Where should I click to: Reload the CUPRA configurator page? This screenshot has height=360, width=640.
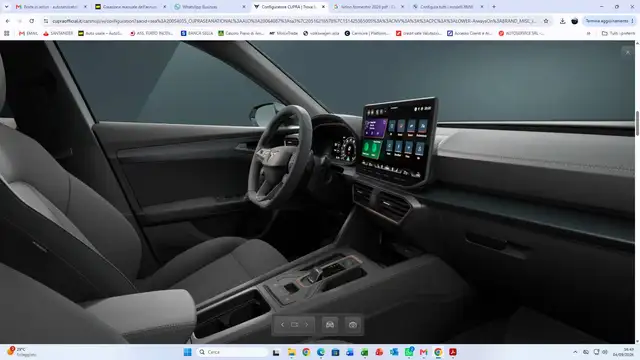[x=31, y=21]
